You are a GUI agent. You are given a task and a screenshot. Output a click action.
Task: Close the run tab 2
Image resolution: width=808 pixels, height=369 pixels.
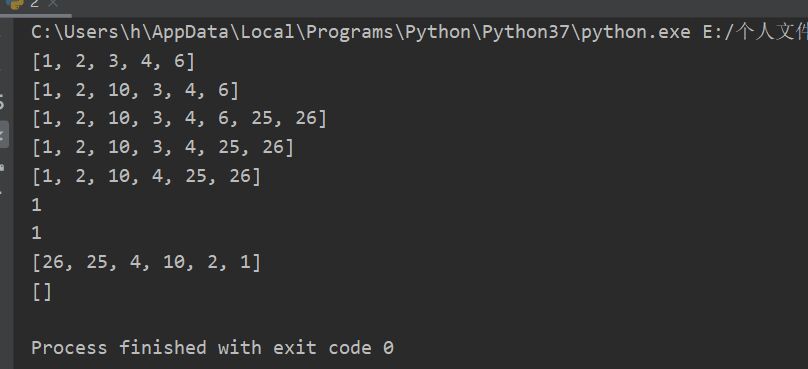pyautogui.click(x=52, y=4)
